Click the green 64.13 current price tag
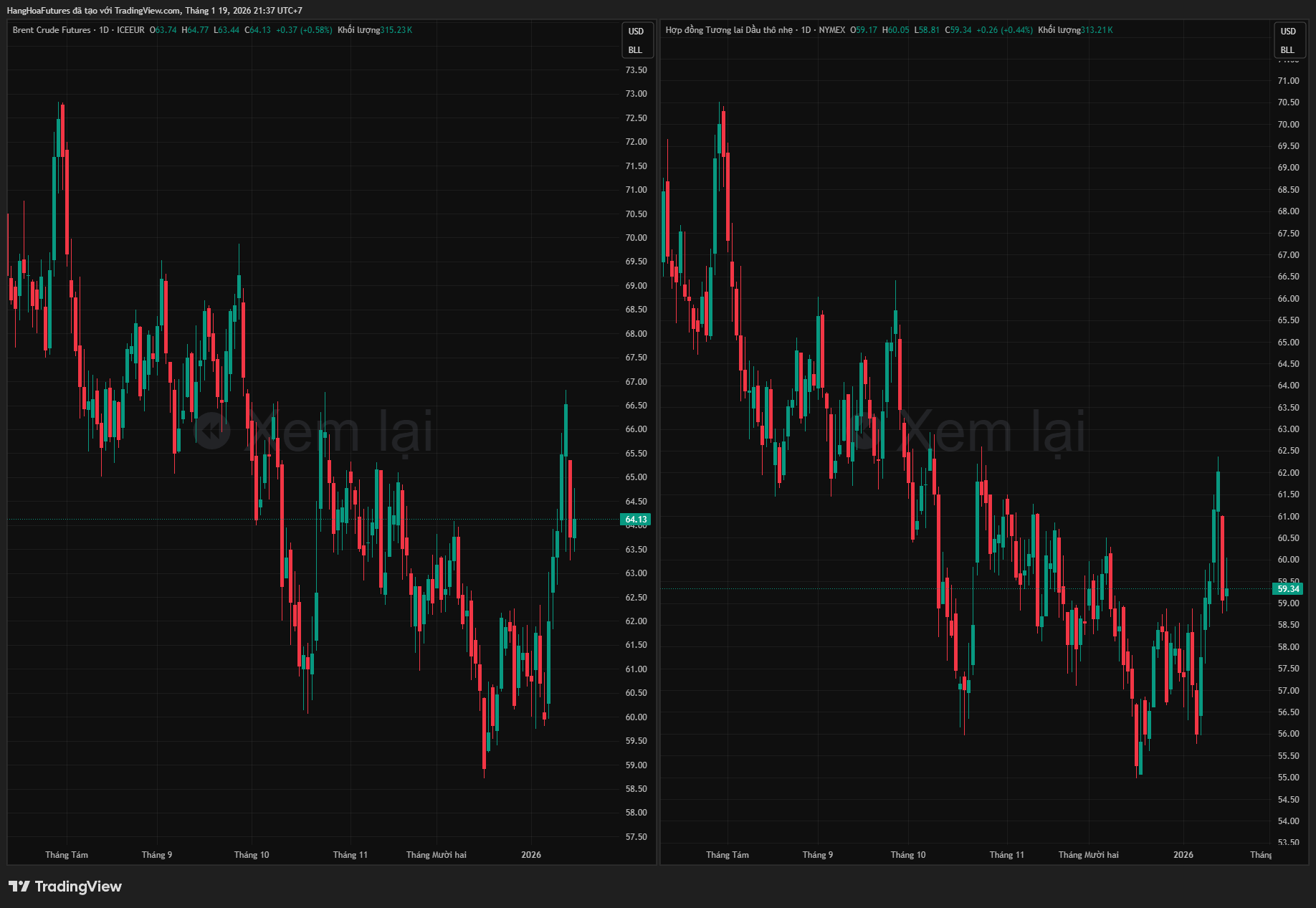 tap(635, 520)
